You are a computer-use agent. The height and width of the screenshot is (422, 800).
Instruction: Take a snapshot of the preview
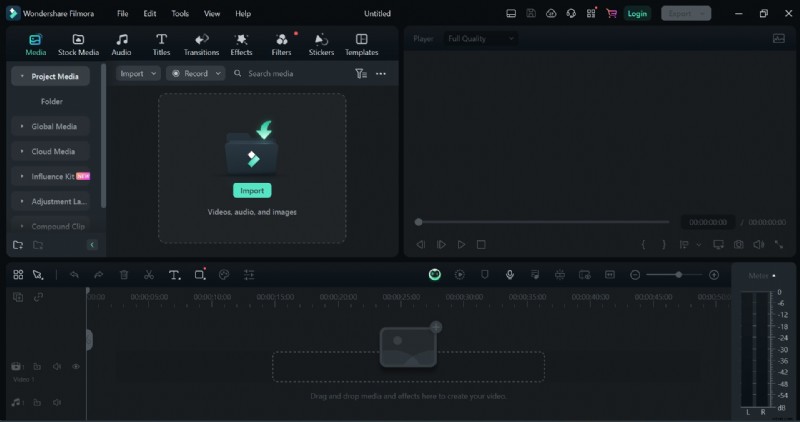[x=738, y=244]
